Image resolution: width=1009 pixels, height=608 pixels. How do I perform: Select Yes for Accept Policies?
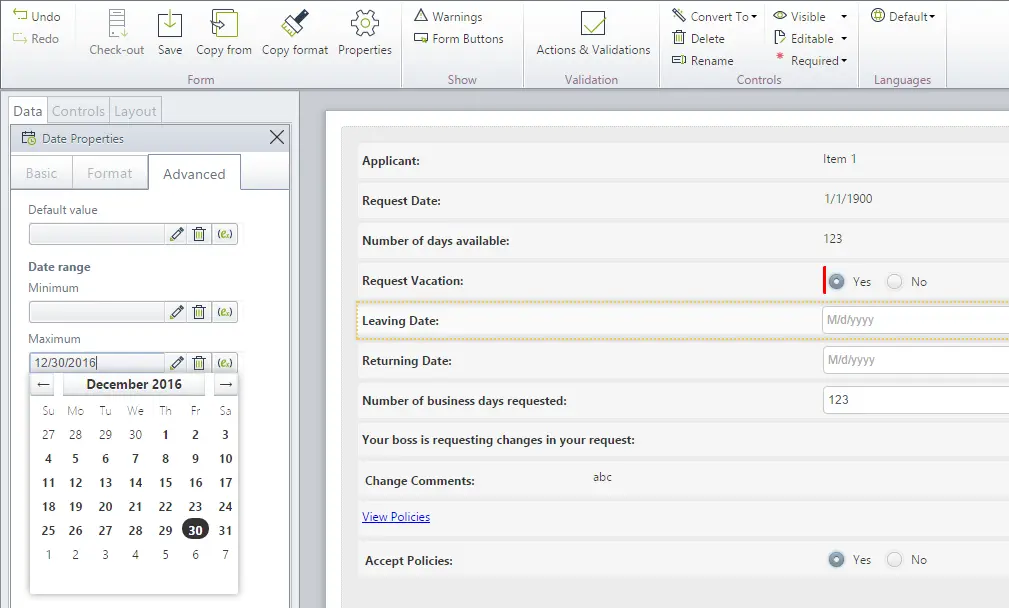[x=837, y=560]
